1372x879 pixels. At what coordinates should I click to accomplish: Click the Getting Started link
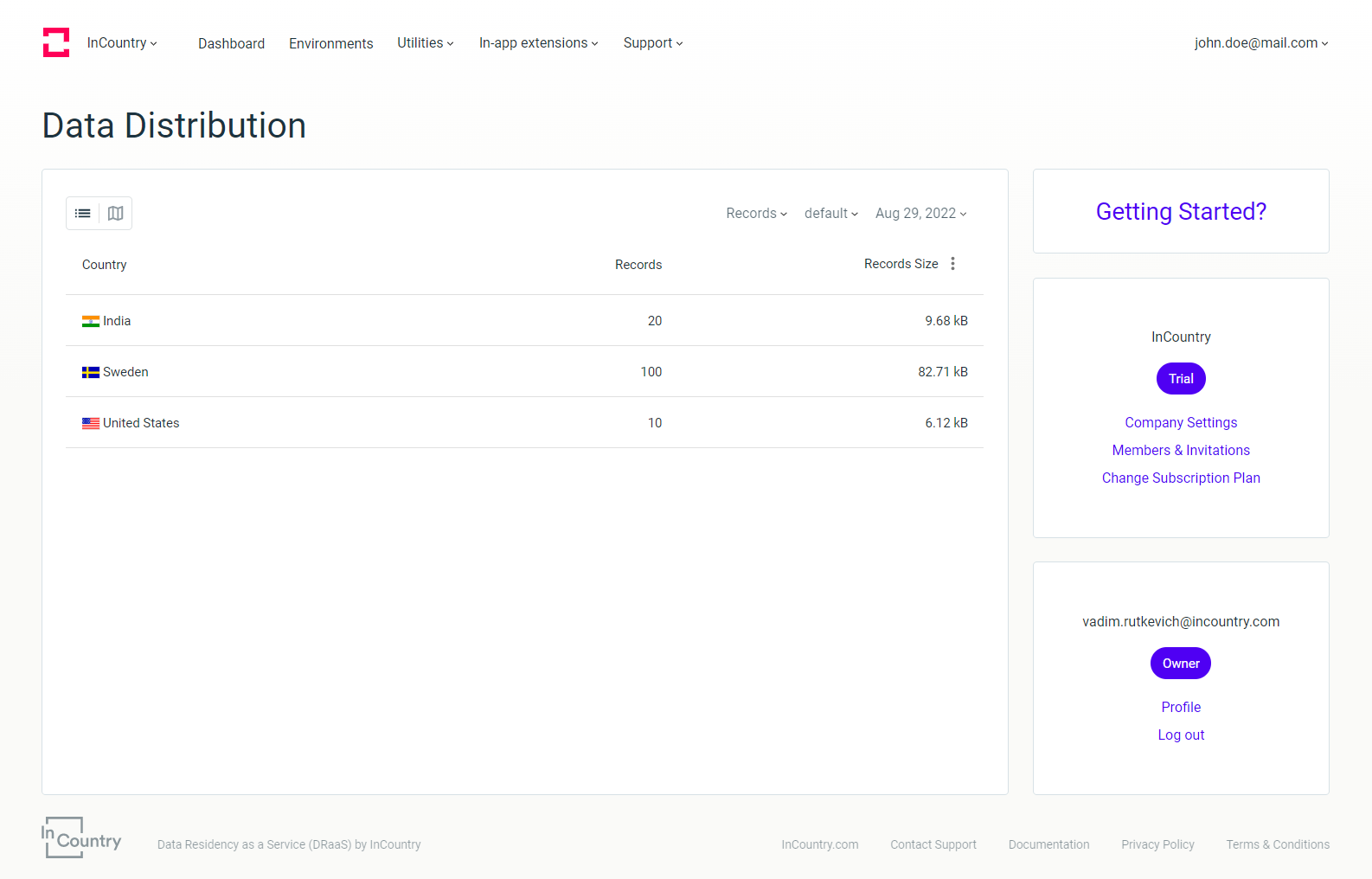[1181, 212]
